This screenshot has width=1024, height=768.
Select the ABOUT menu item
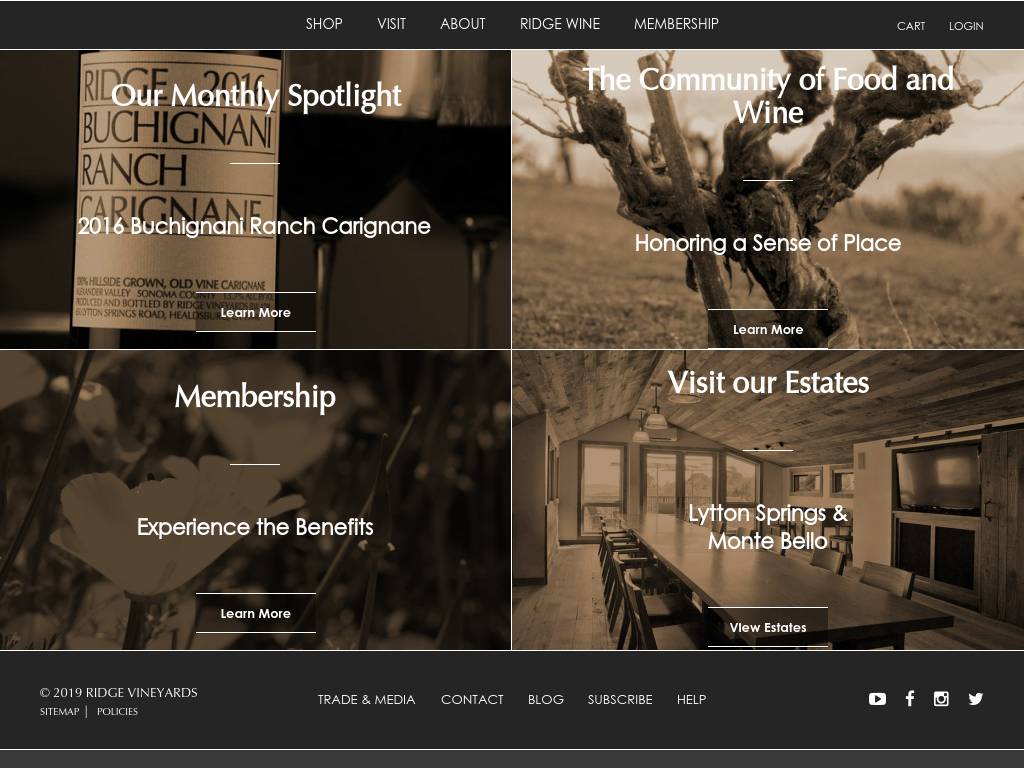[462, 24]
